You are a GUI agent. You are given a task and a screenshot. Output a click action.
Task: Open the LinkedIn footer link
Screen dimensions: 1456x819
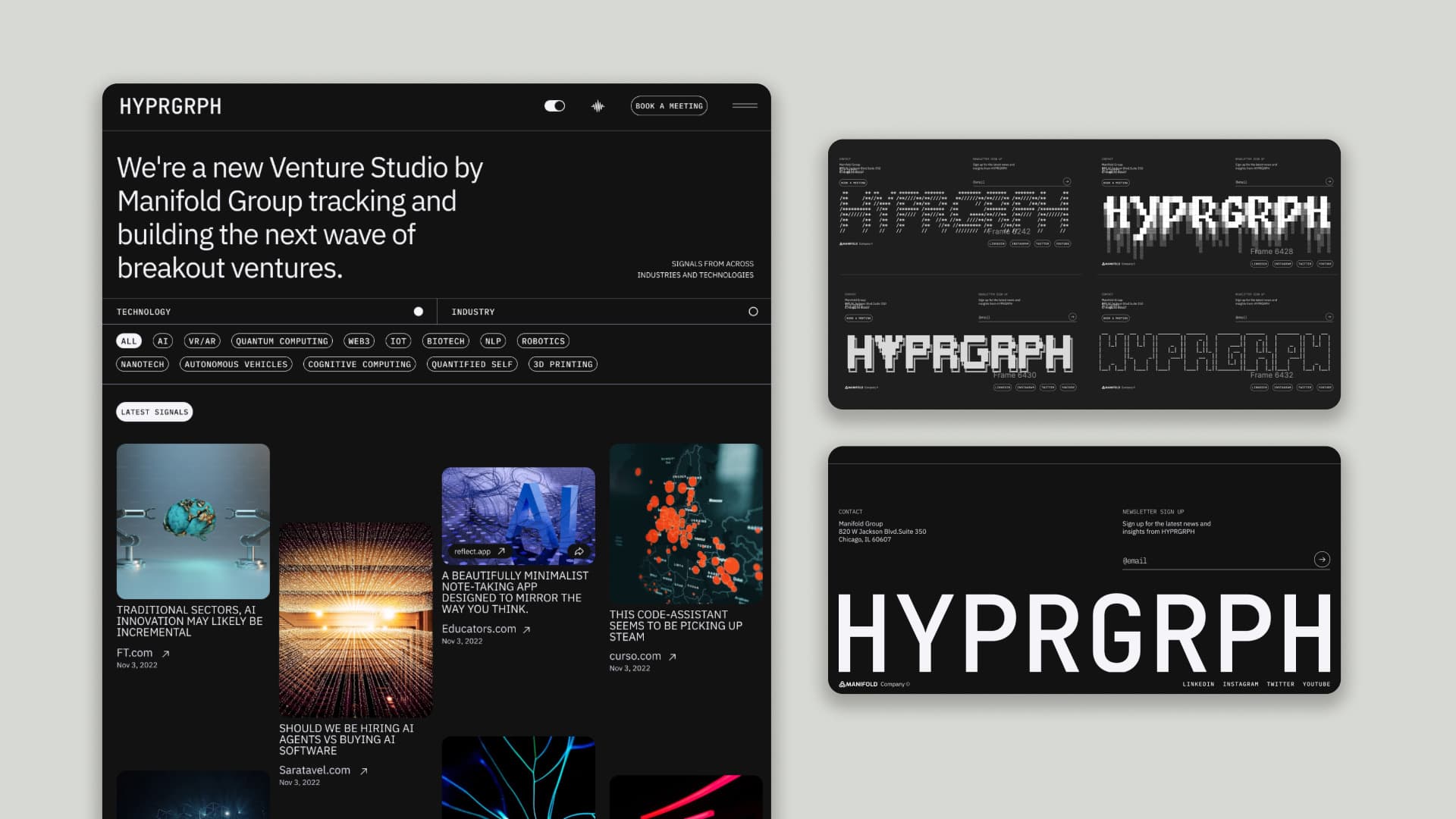coord(1198,684)
